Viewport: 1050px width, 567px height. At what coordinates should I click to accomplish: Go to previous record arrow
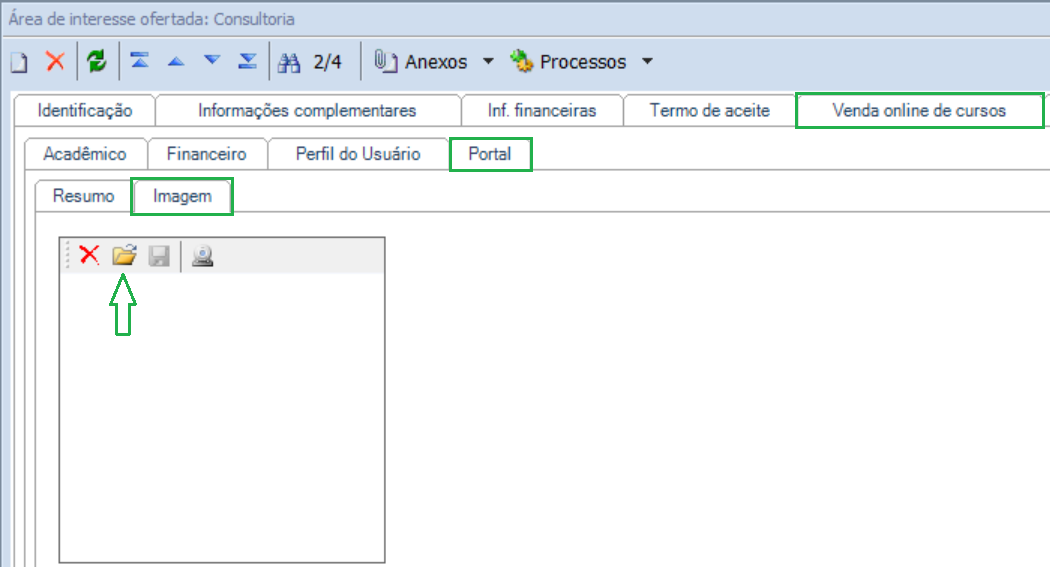pyautogui.click(x=175, y=62)
